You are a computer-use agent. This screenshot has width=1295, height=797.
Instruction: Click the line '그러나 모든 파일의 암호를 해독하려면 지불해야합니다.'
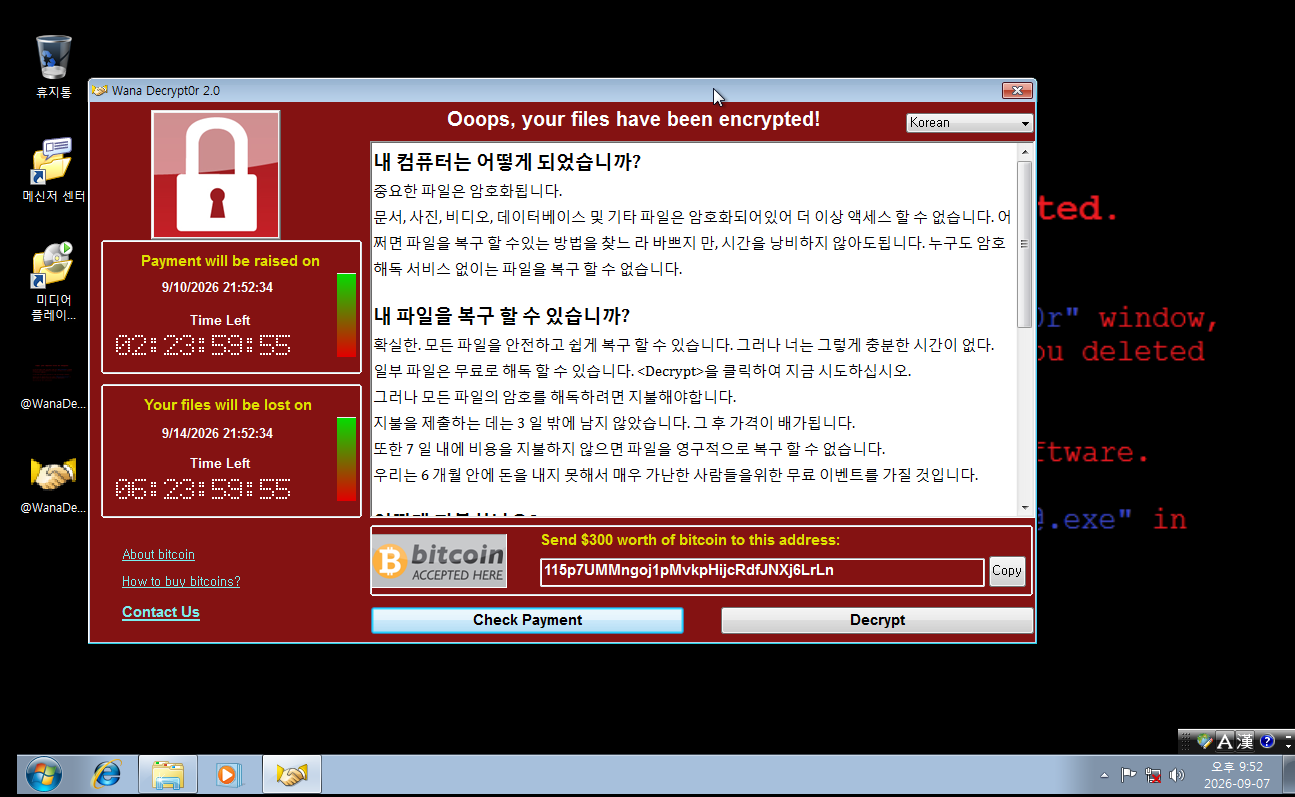coord(555,397)
